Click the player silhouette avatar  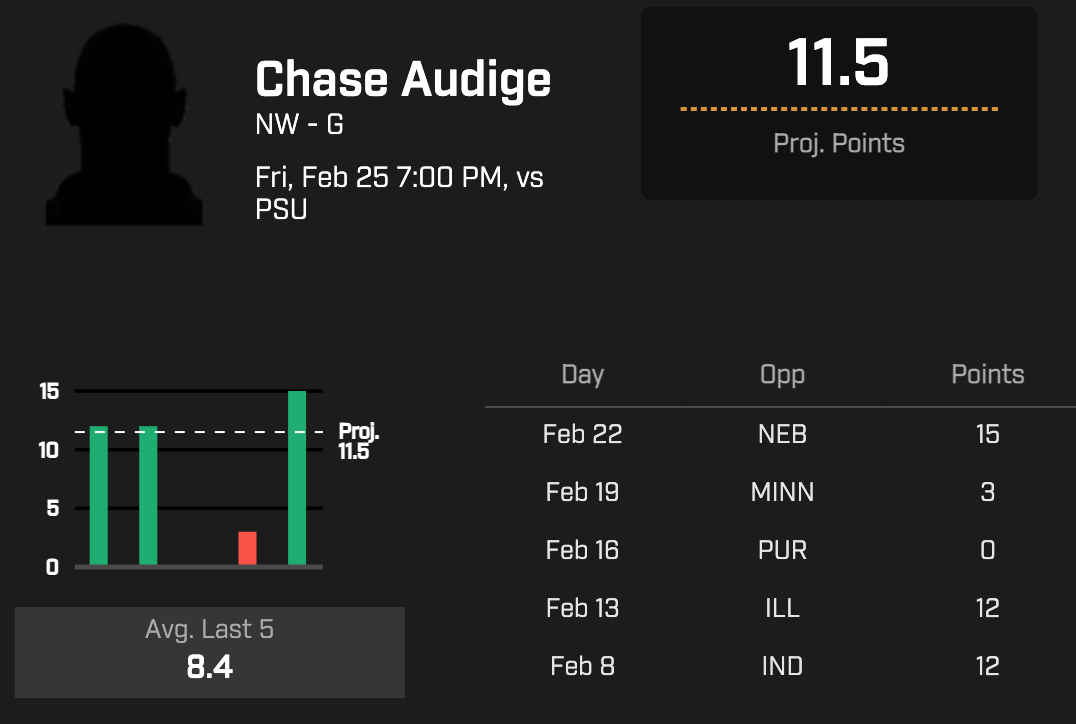pos(124,125)
